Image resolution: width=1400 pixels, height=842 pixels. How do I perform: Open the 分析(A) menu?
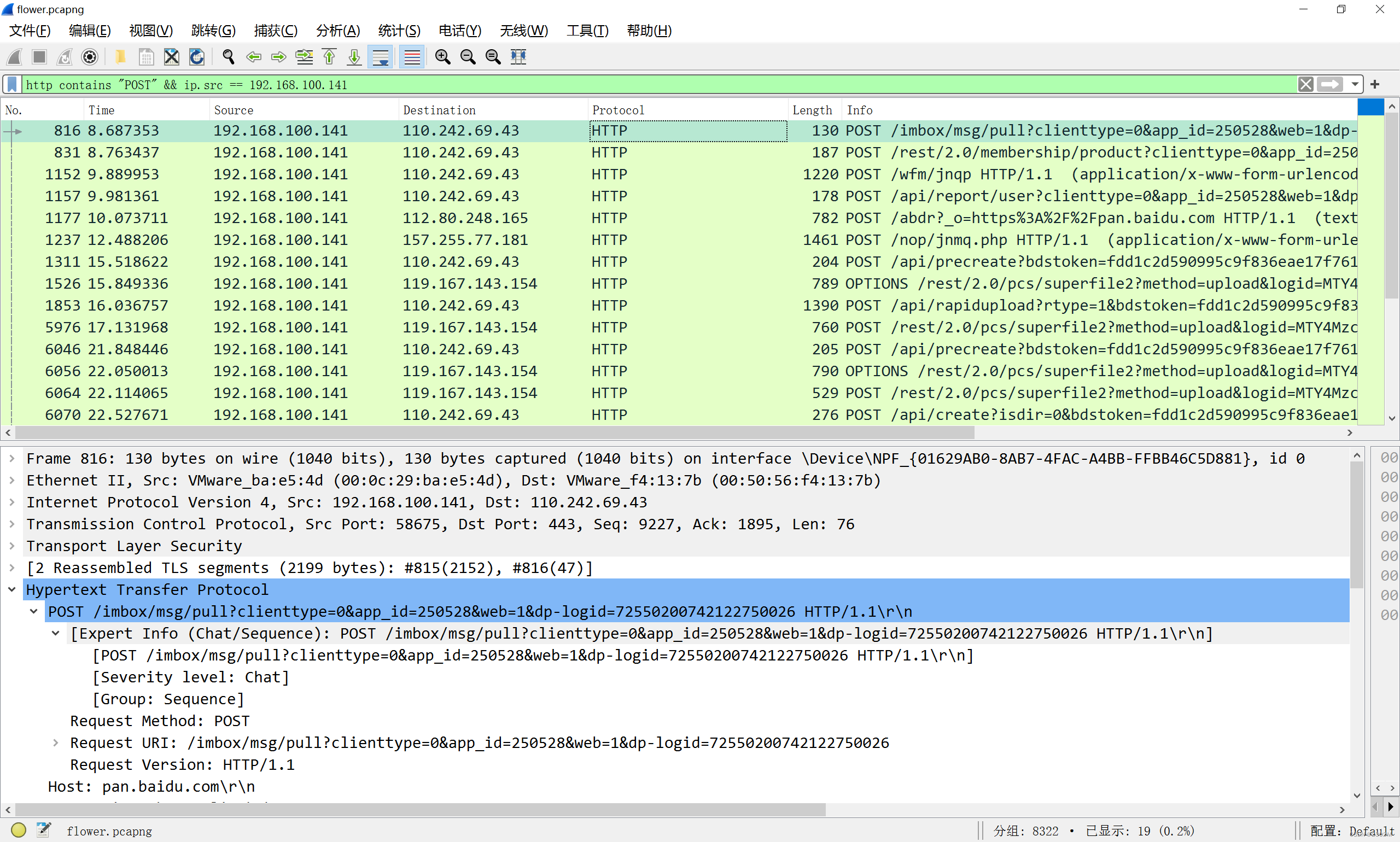[338, 31]
